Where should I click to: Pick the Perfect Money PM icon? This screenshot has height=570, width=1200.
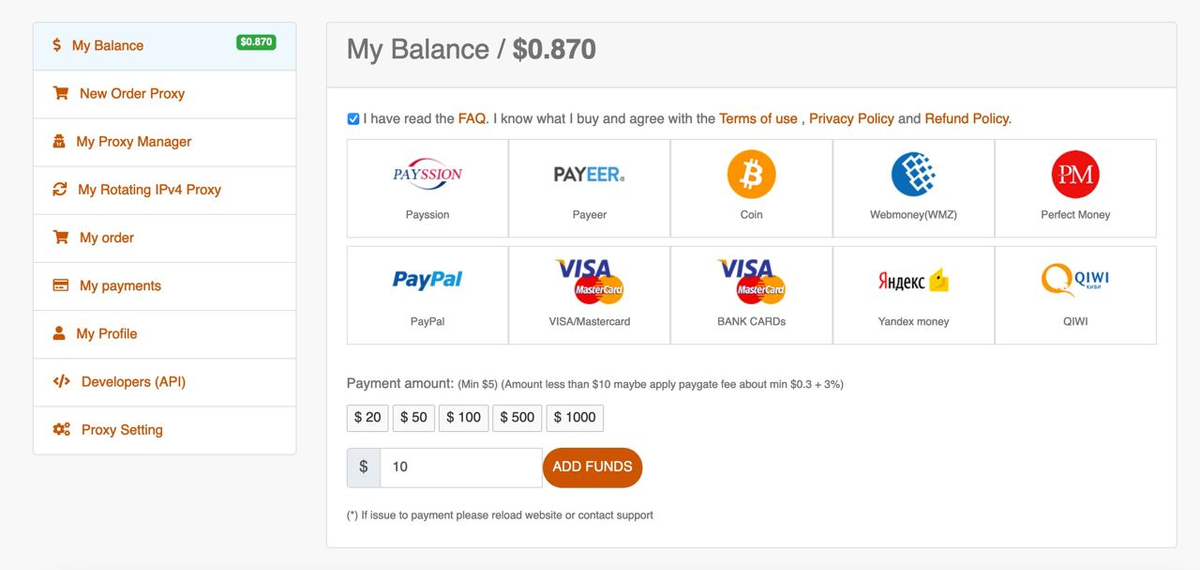pos(1075,175)
